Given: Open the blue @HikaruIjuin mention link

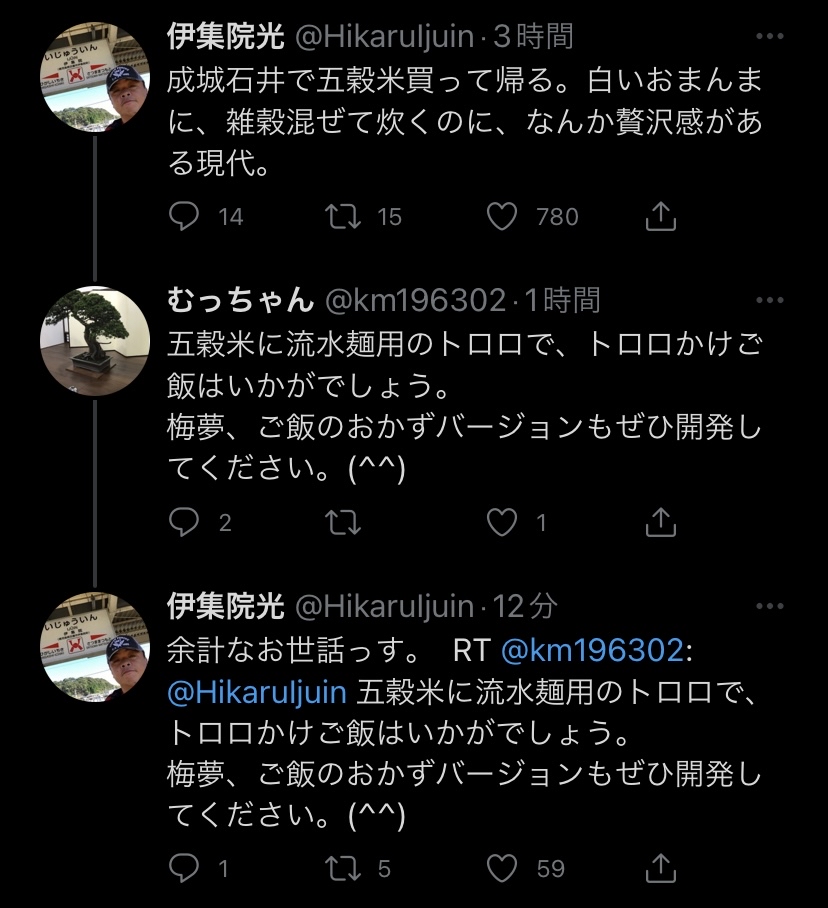Looking at the screenshot, I should point(257,692).
